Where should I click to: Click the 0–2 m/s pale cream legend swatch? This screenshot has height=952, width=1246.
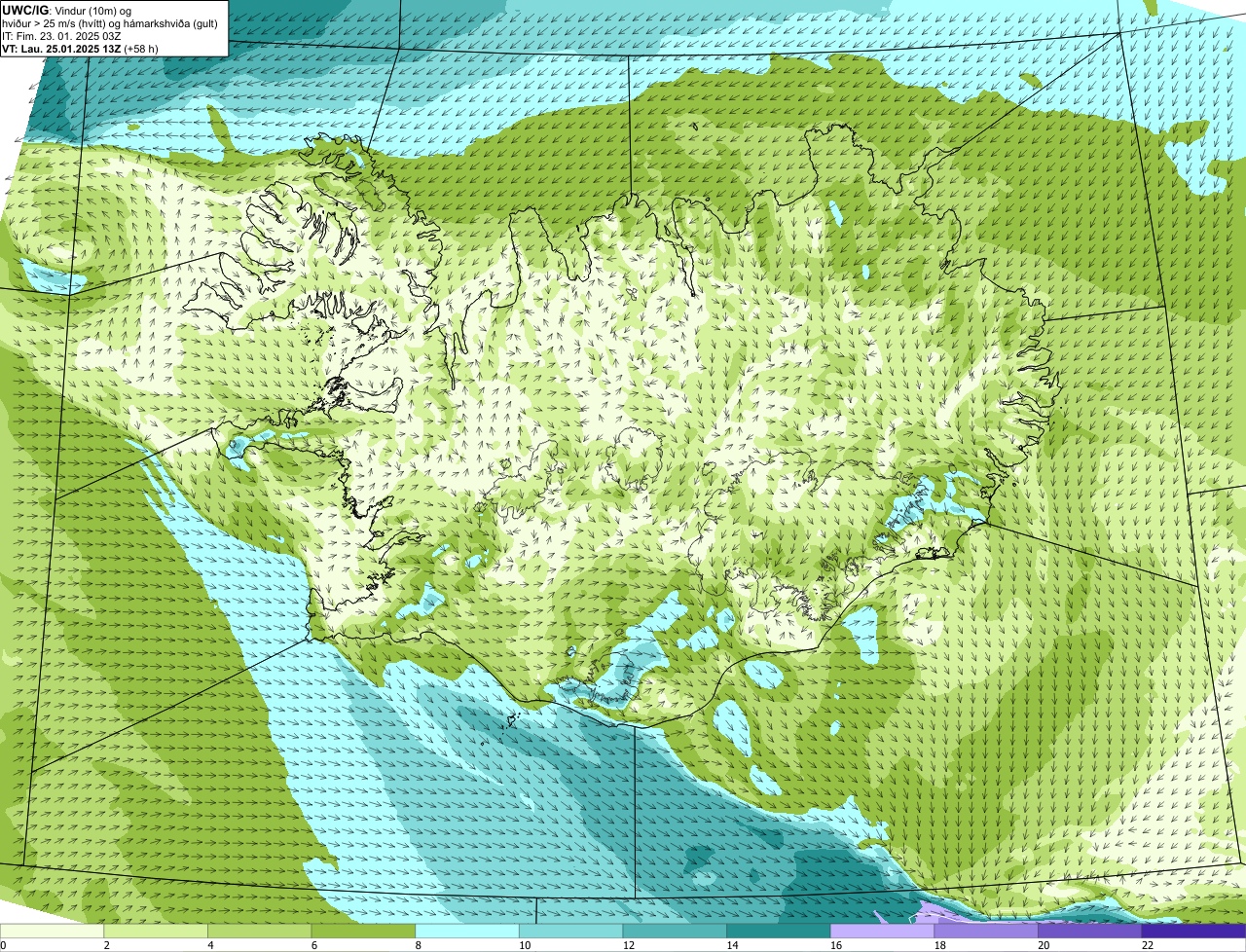coord(52,931)
